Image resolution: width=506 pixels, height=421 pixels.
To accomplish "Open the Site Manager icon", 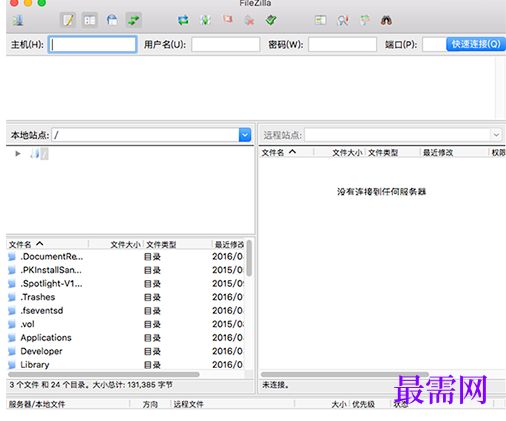I will (18, 21).
